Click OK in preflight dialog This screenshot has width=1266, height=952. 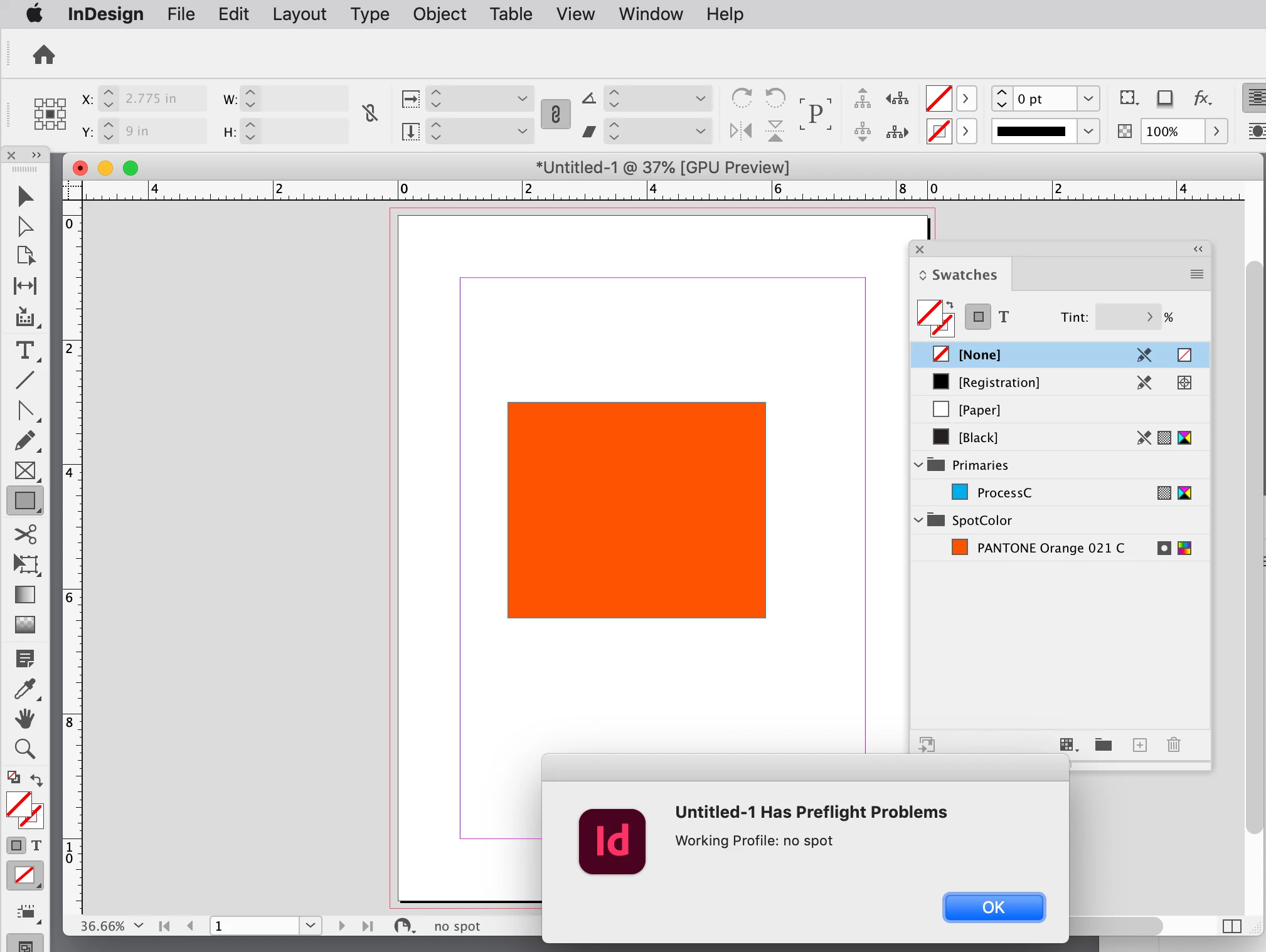point(993,907)
